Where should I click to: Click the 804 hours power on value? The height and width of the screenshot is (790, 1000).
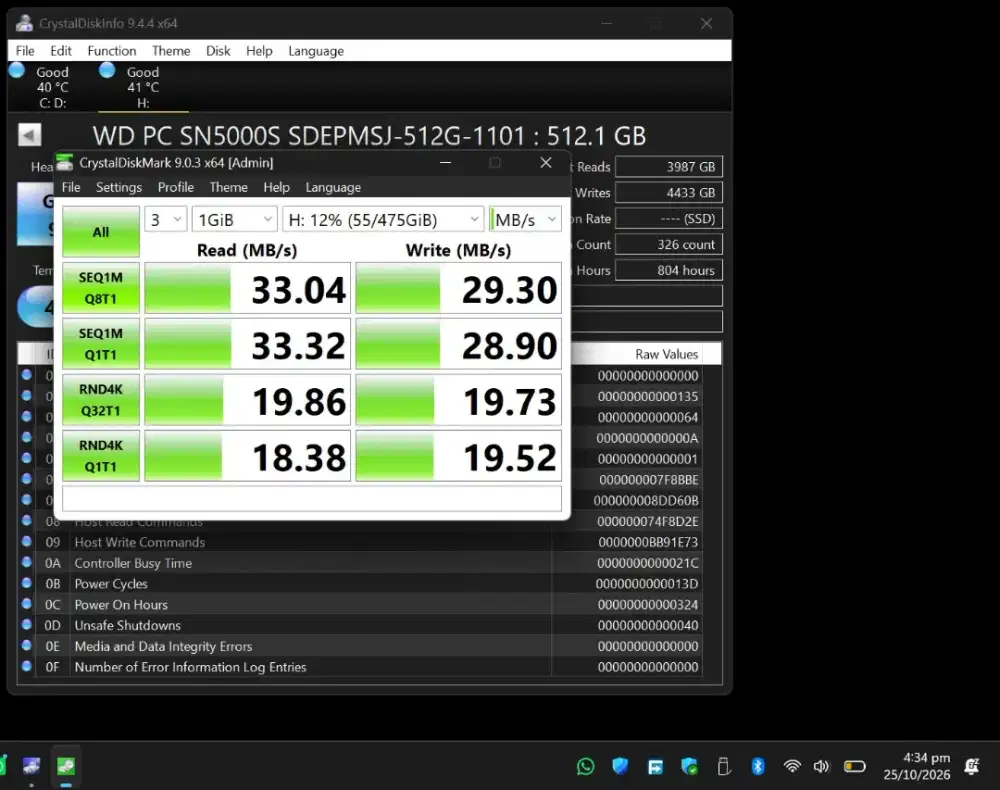click(x=668, y=270)
